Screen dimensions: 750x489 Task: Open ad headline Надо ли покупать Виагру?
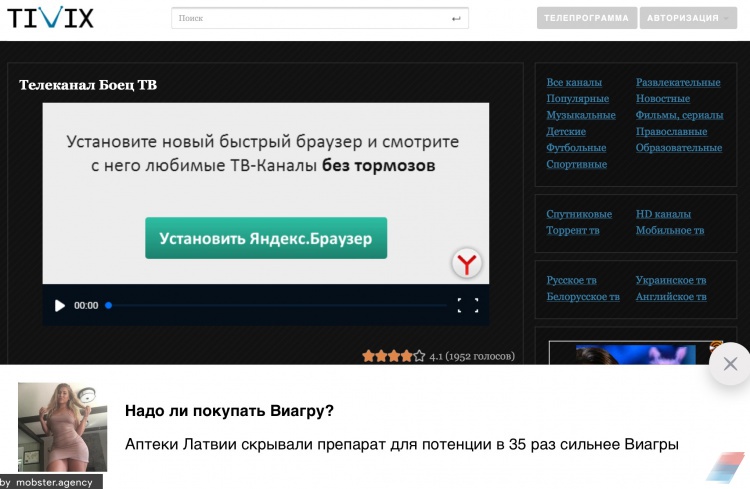(x=229, y=411)
